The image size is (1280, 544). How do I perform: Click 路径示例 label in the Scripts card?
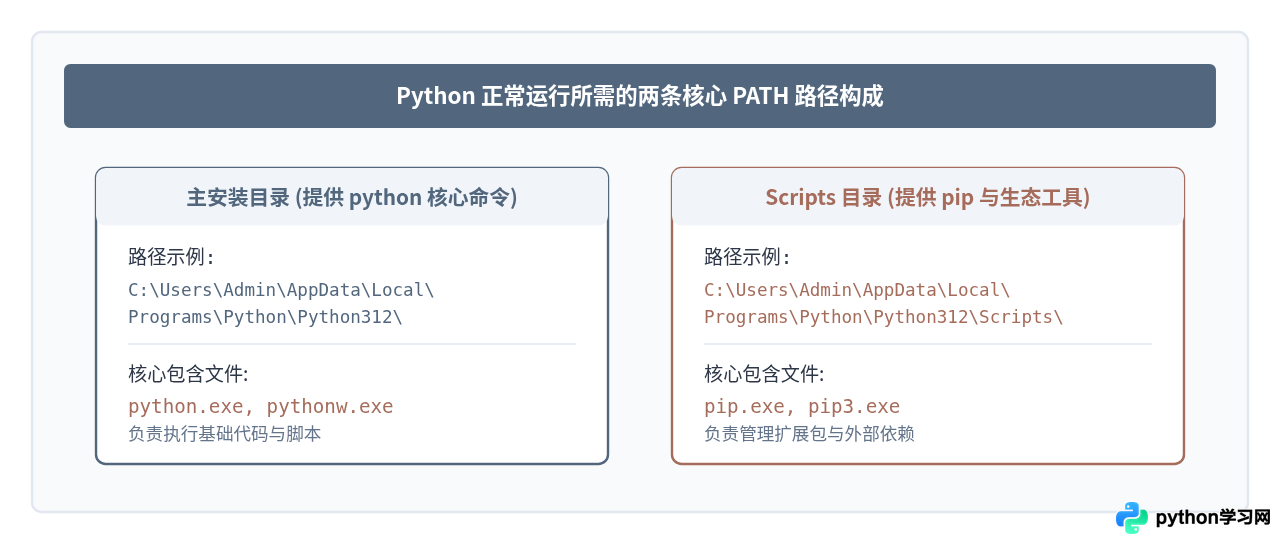747,257
